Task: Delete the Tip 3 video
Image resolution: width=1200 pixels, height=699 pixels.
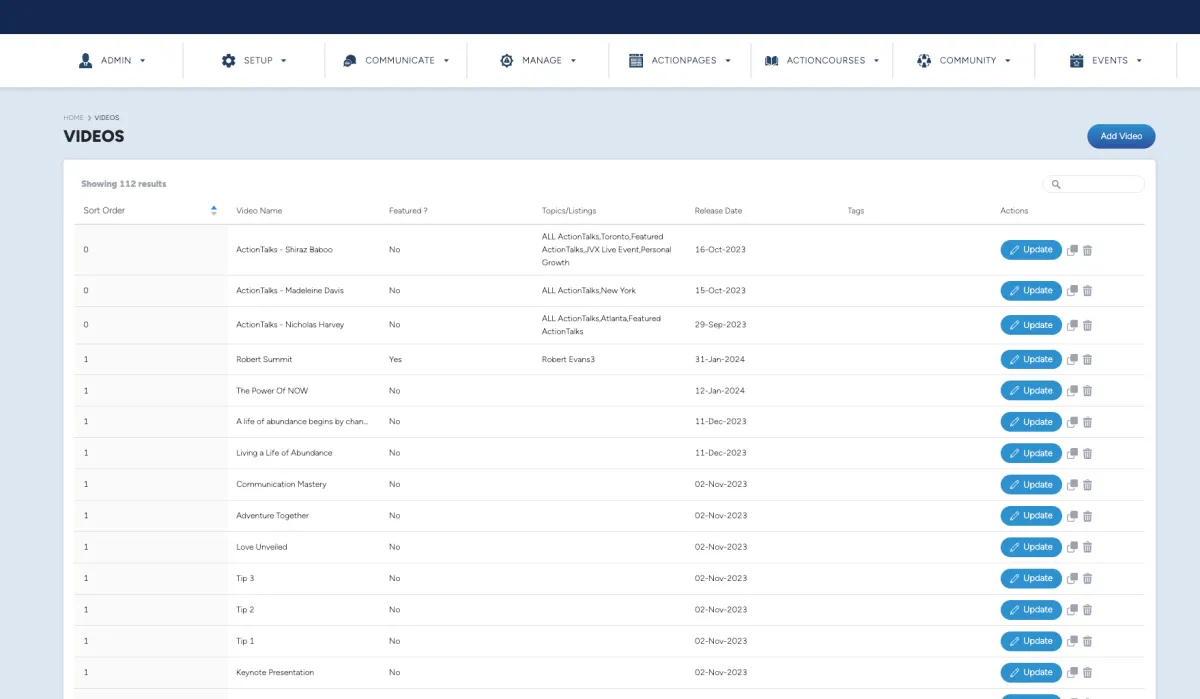Action: pyautogui.click(x=1088, y=579)
